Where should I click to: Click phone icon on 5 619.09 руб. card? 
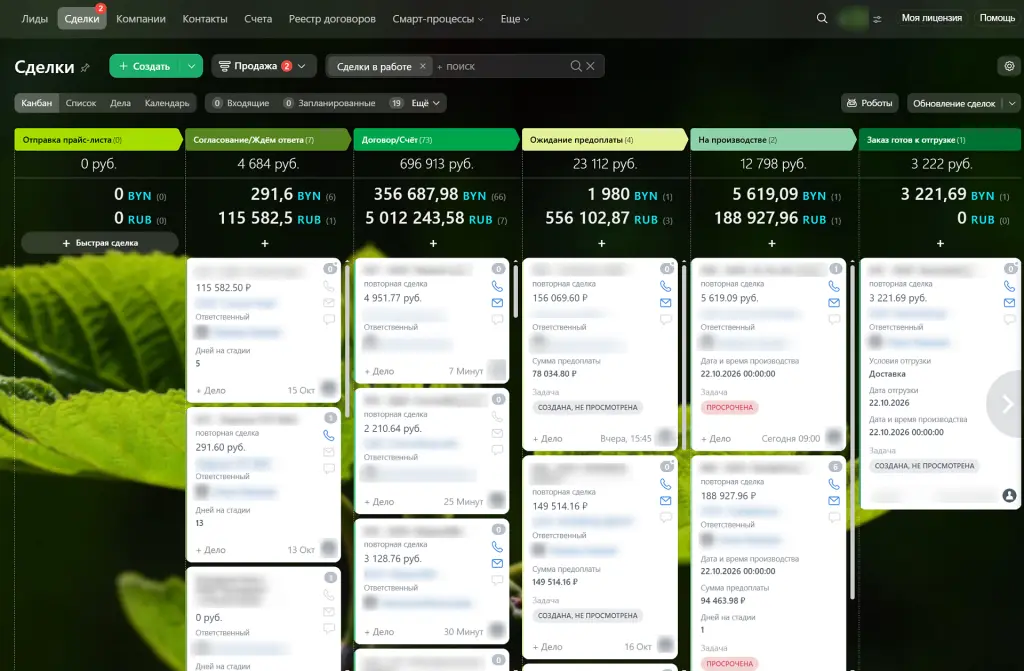click(834, 286)
